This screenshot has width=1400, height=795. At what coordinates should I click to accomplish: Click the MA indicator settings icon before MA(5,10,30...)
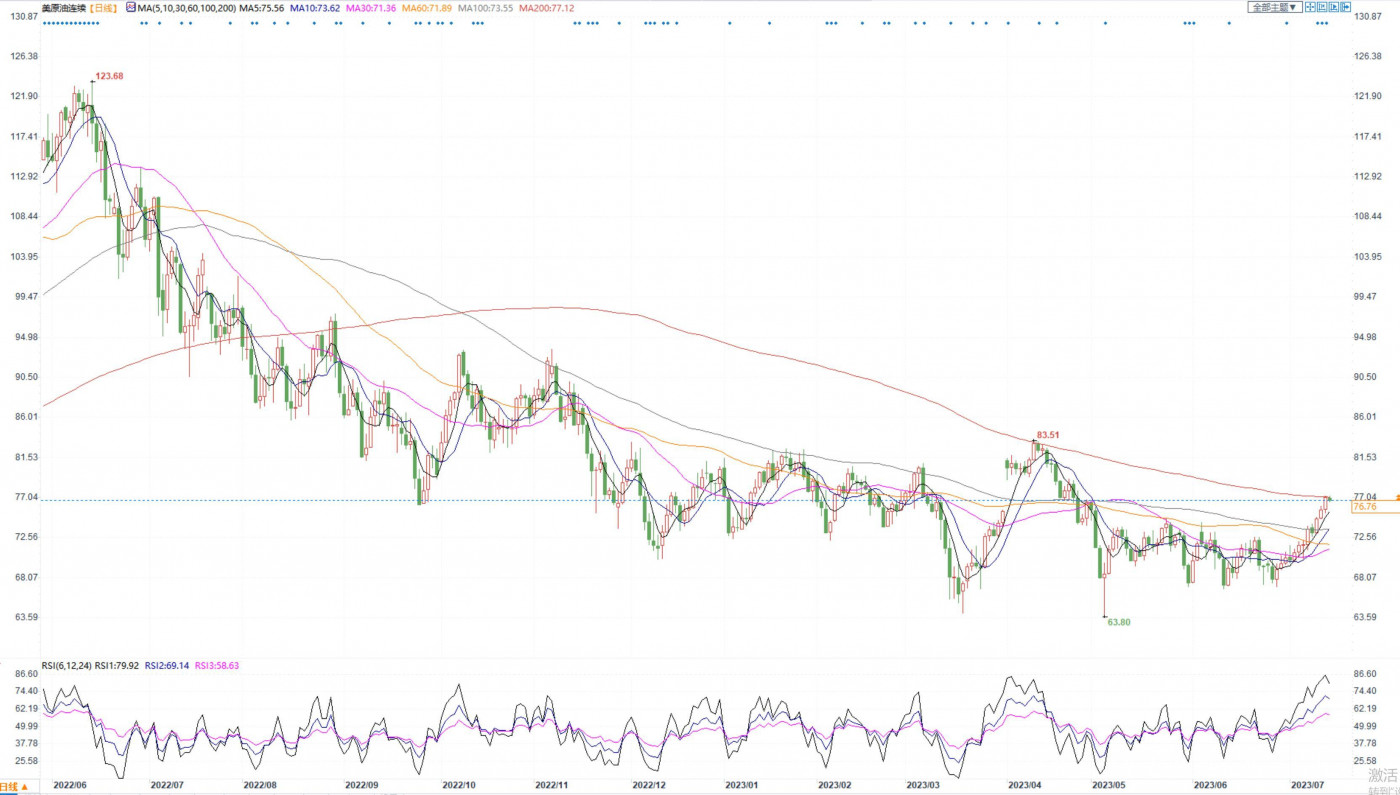pos(131,8)
